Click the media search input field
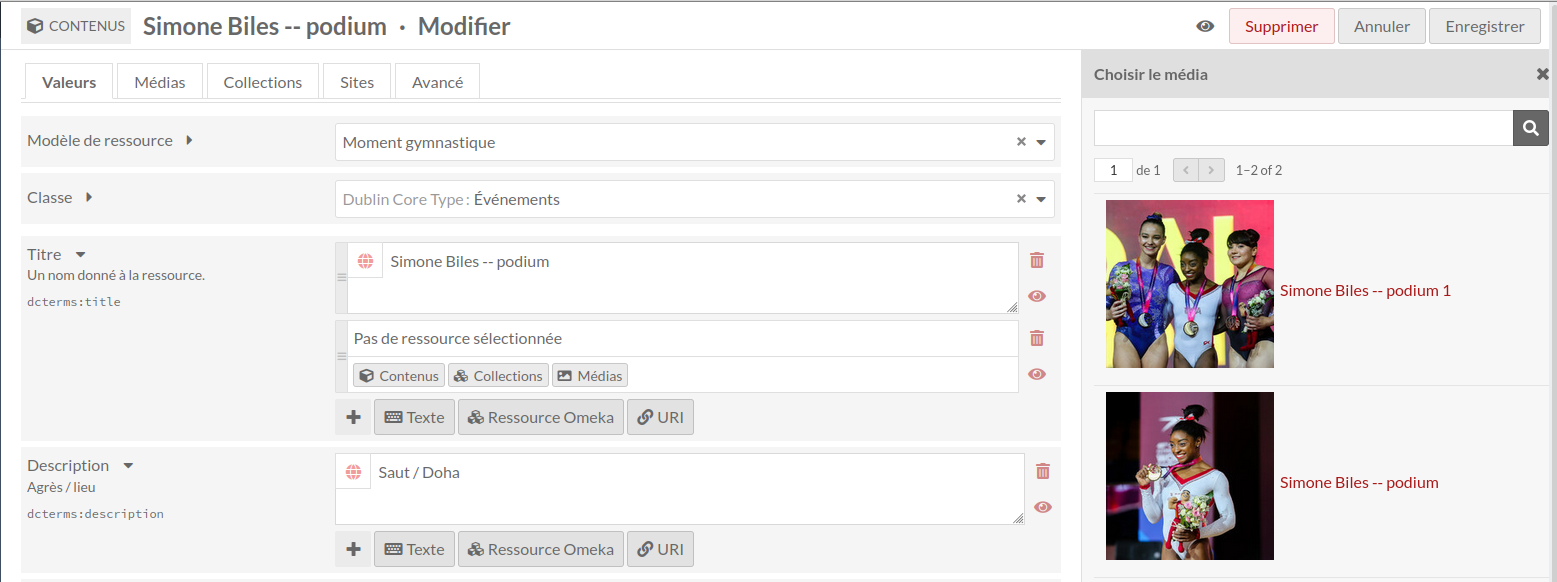Screen dimensions: 1557x582 (x=1303, y=128)
